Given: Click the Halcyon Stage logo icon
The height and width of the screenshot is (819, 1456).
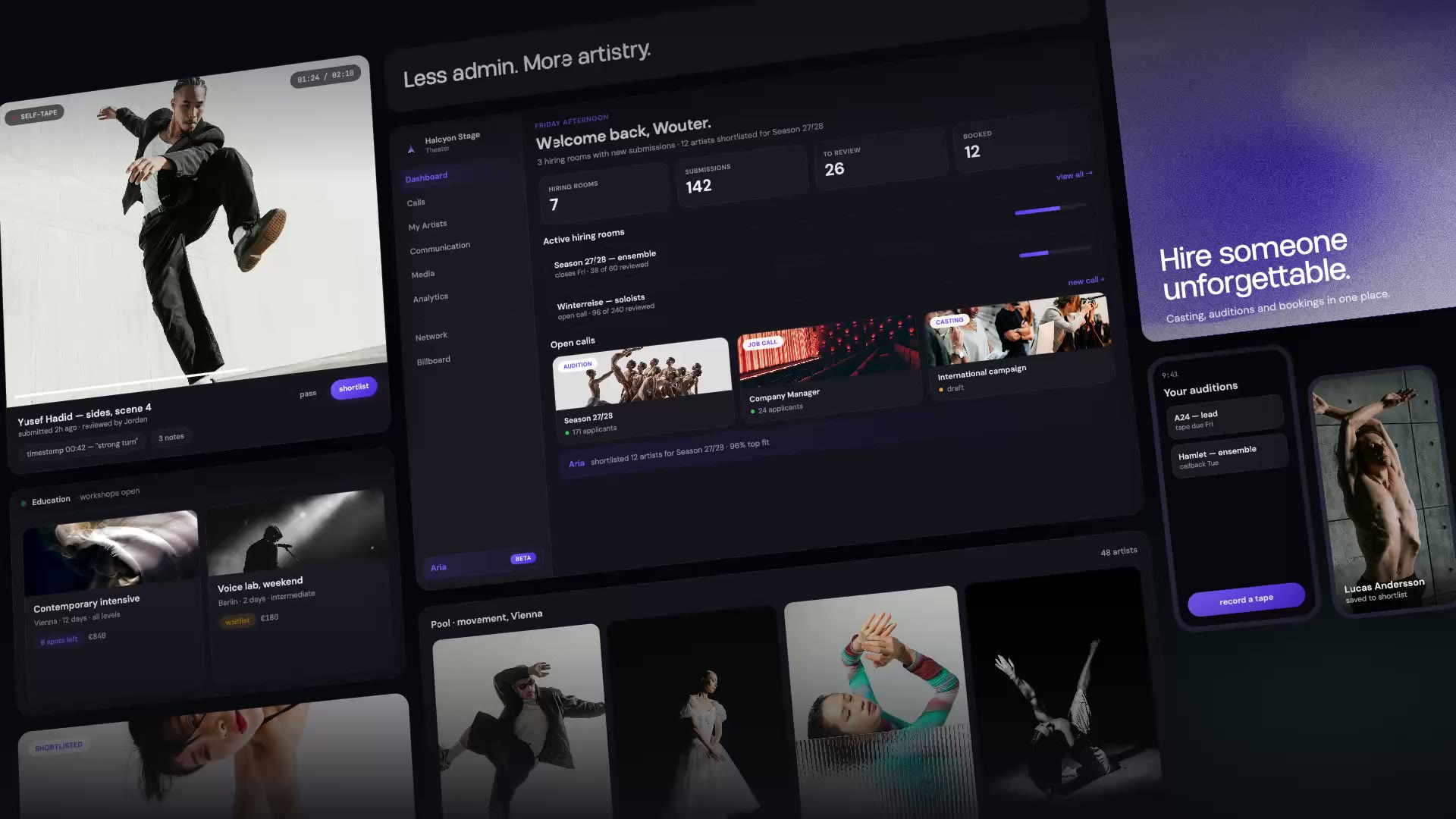Looking at the screenshot, I should click(411, 149).
